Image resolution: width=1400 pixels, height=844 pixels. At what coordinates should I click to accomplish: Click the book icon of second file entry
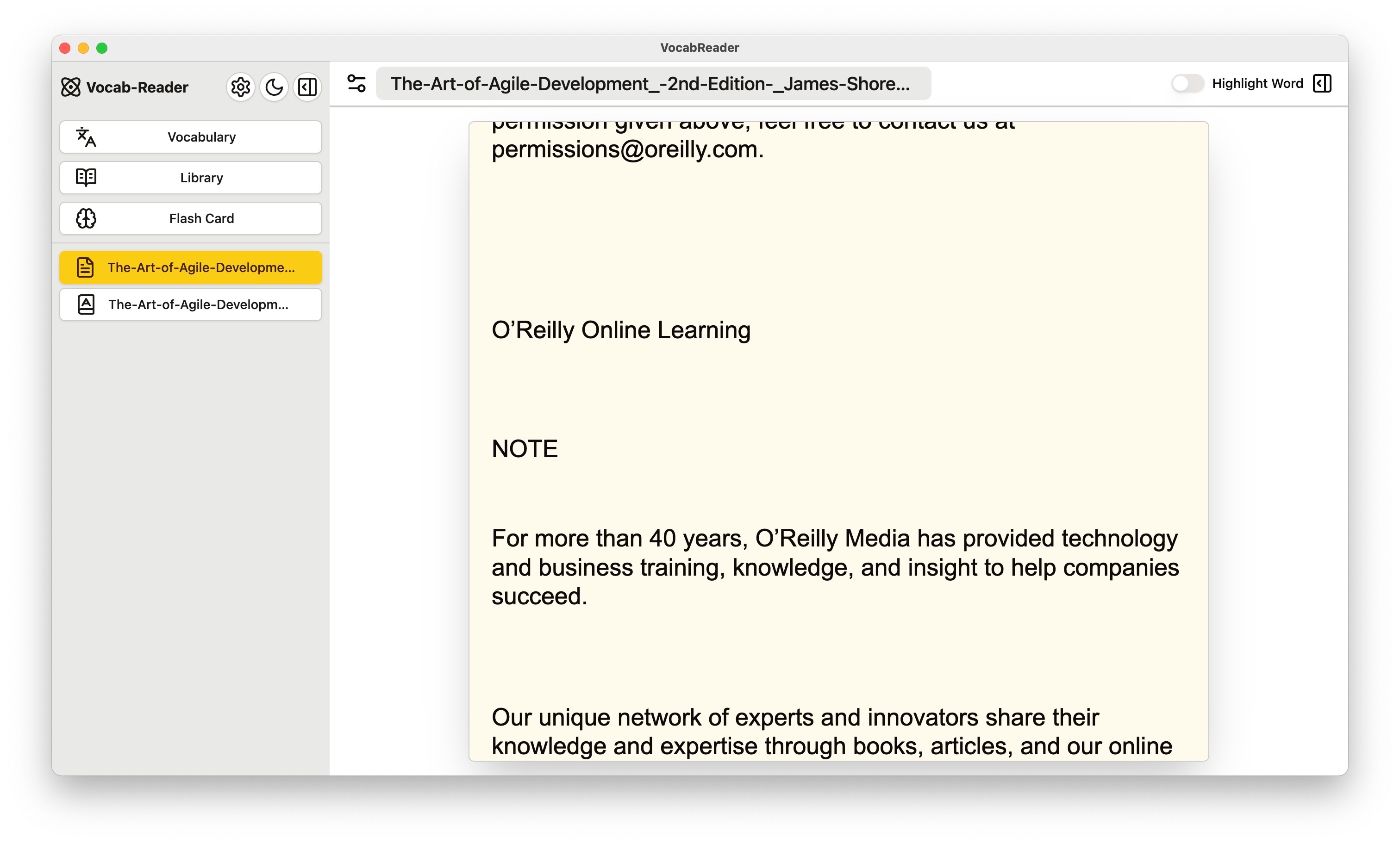[86, 304]
